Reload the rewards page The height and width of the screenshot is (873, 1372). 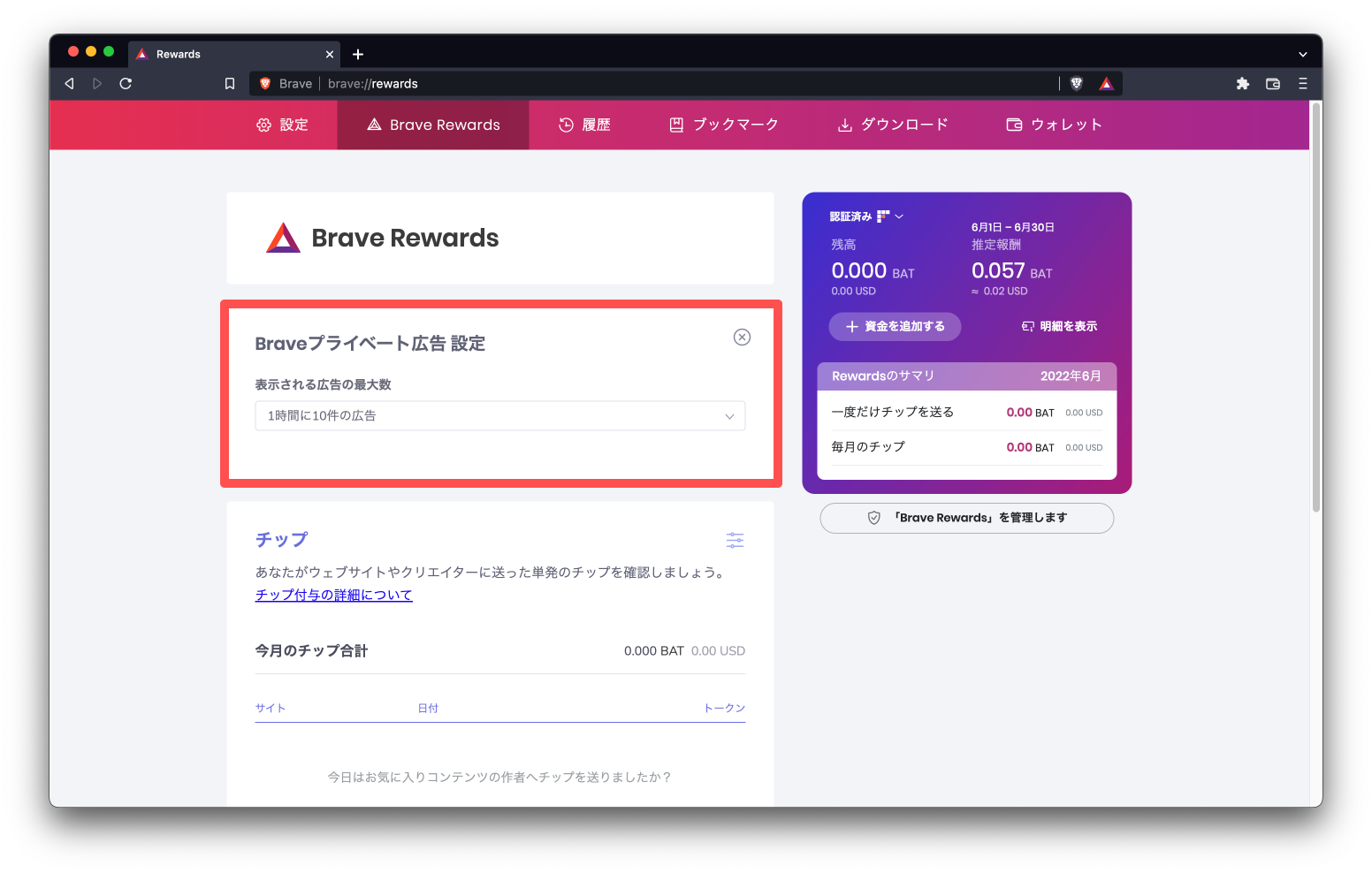coord(126,83)
